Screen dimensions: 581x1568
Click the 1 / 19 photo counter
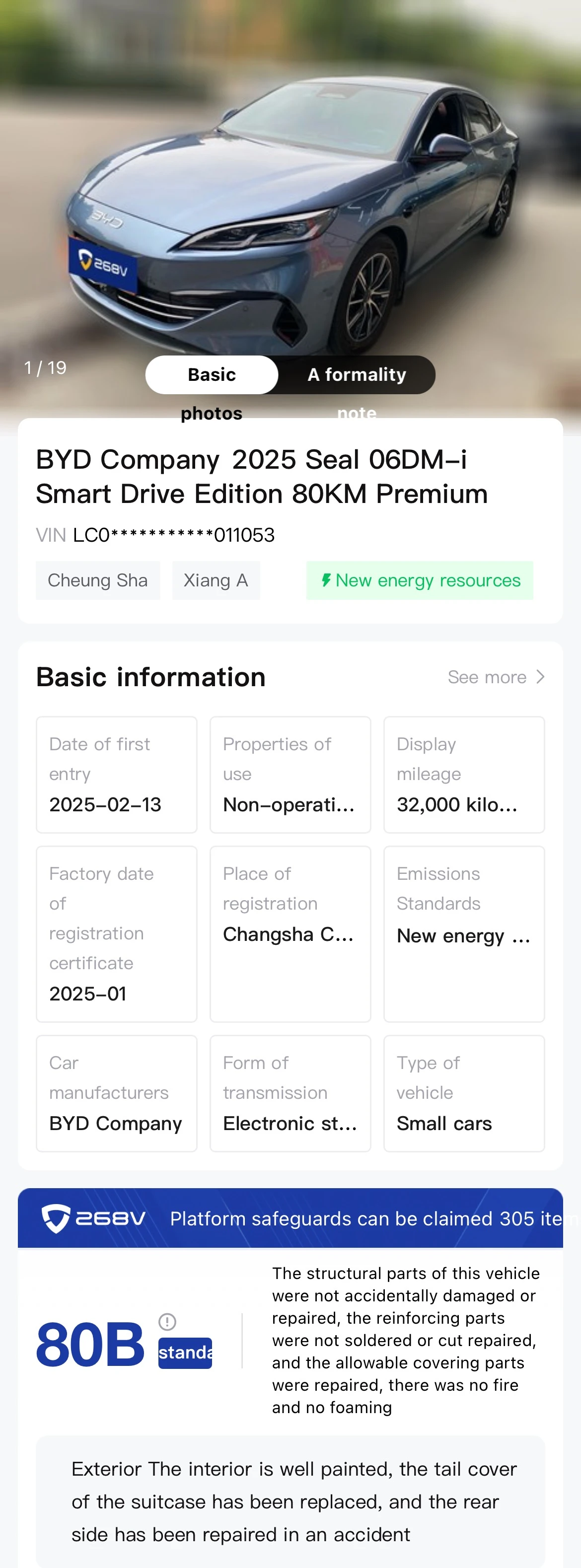click(x=45, y=367)
